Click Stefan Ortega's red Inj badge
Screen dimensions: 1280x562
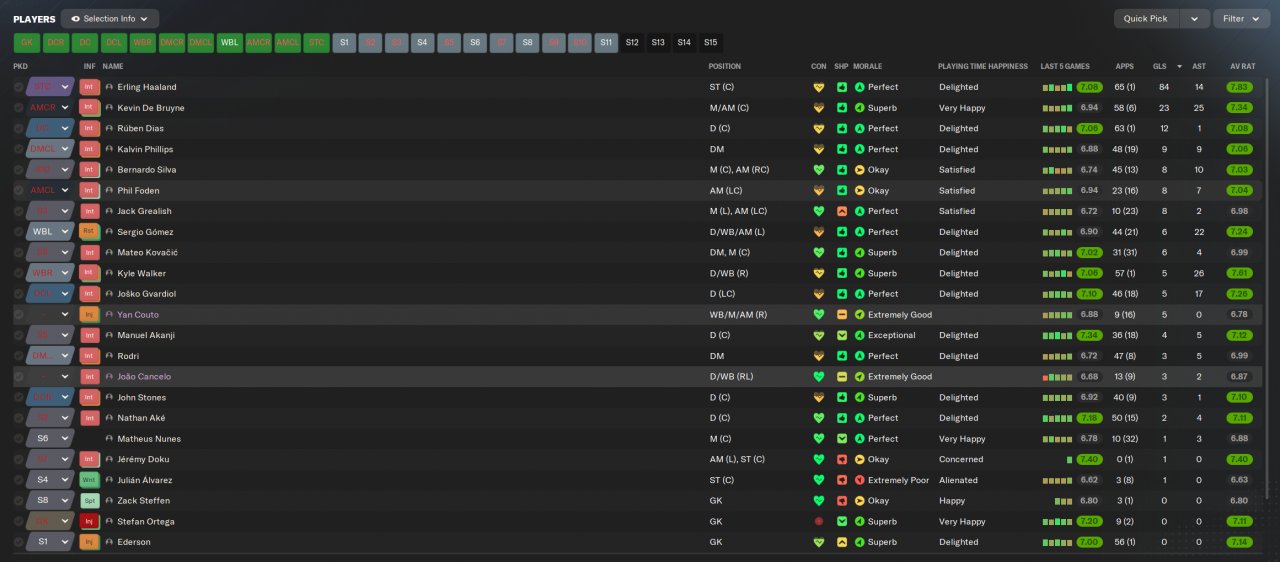[x=90, y=522]
